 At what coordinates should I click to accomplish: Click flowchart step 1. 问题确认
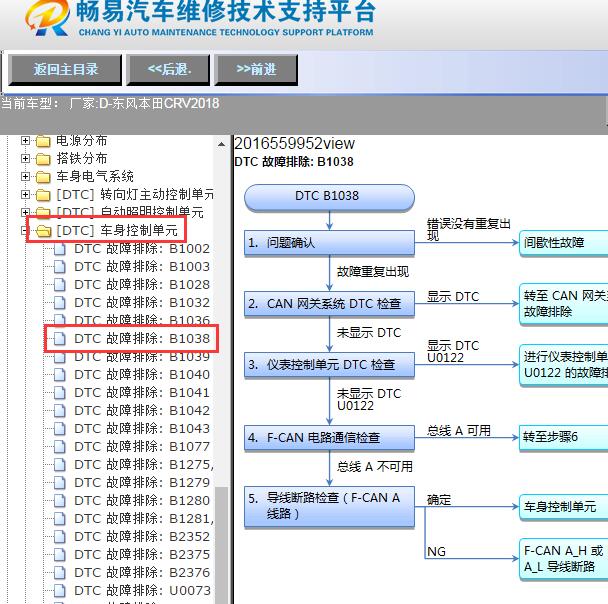point(329,243)
